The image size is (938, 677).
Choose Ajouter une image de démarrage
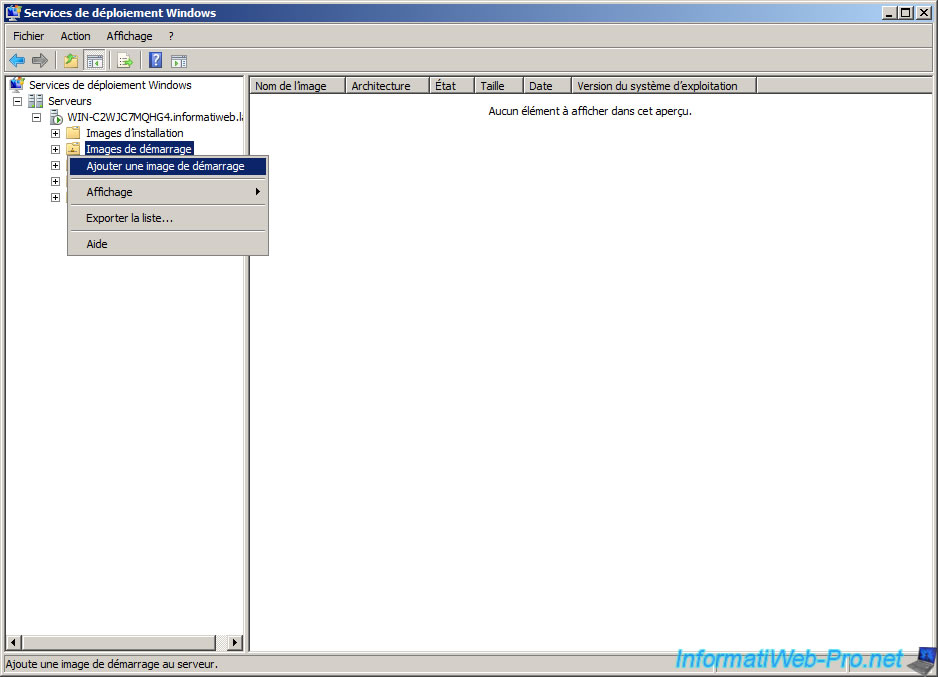166,166
